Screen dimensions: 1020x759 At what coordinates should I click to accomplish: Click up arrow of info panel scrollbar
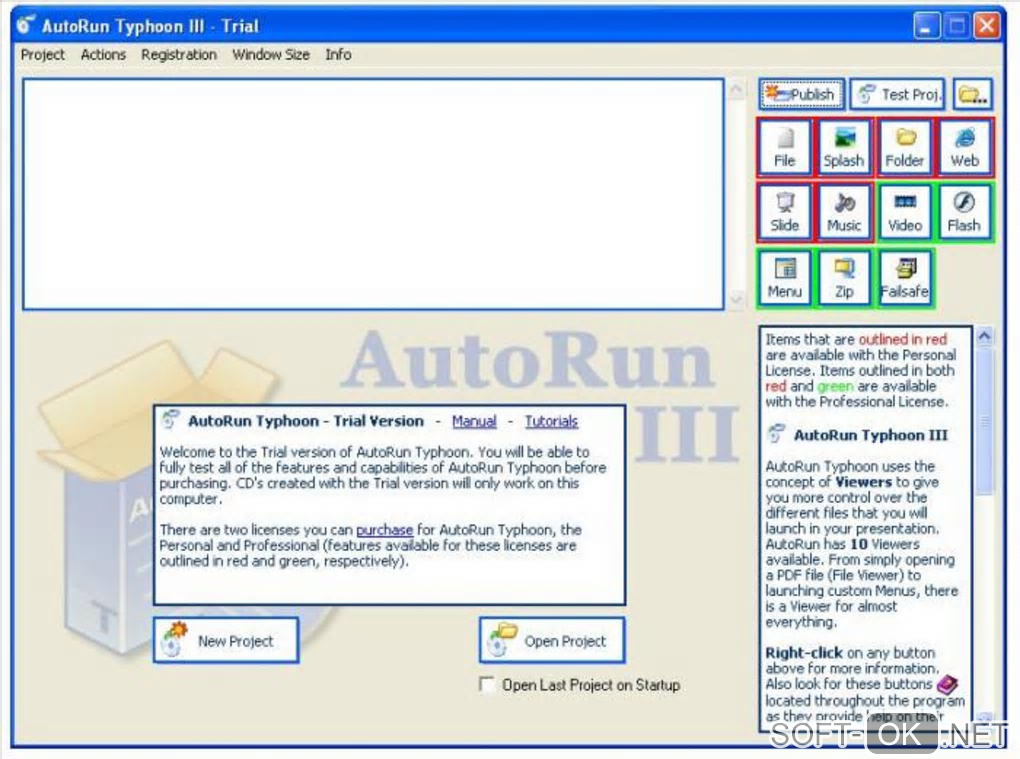pyautogui.click(x=984, y=336)
